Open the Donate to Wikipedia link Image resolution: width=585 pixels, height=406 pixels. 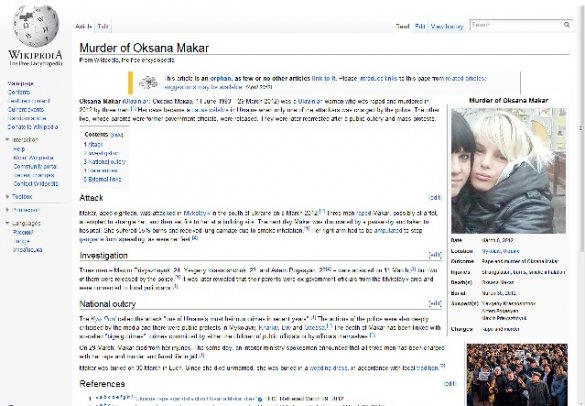point(33,127)
